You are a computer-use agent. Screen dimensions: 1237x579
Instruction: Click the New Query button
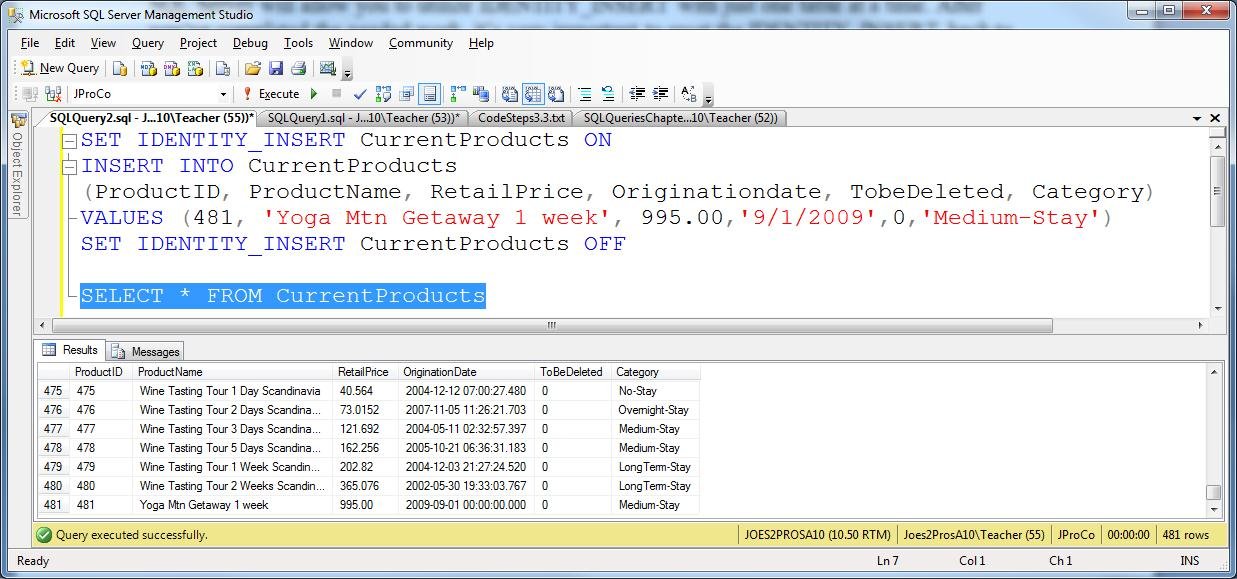point(59,68)
